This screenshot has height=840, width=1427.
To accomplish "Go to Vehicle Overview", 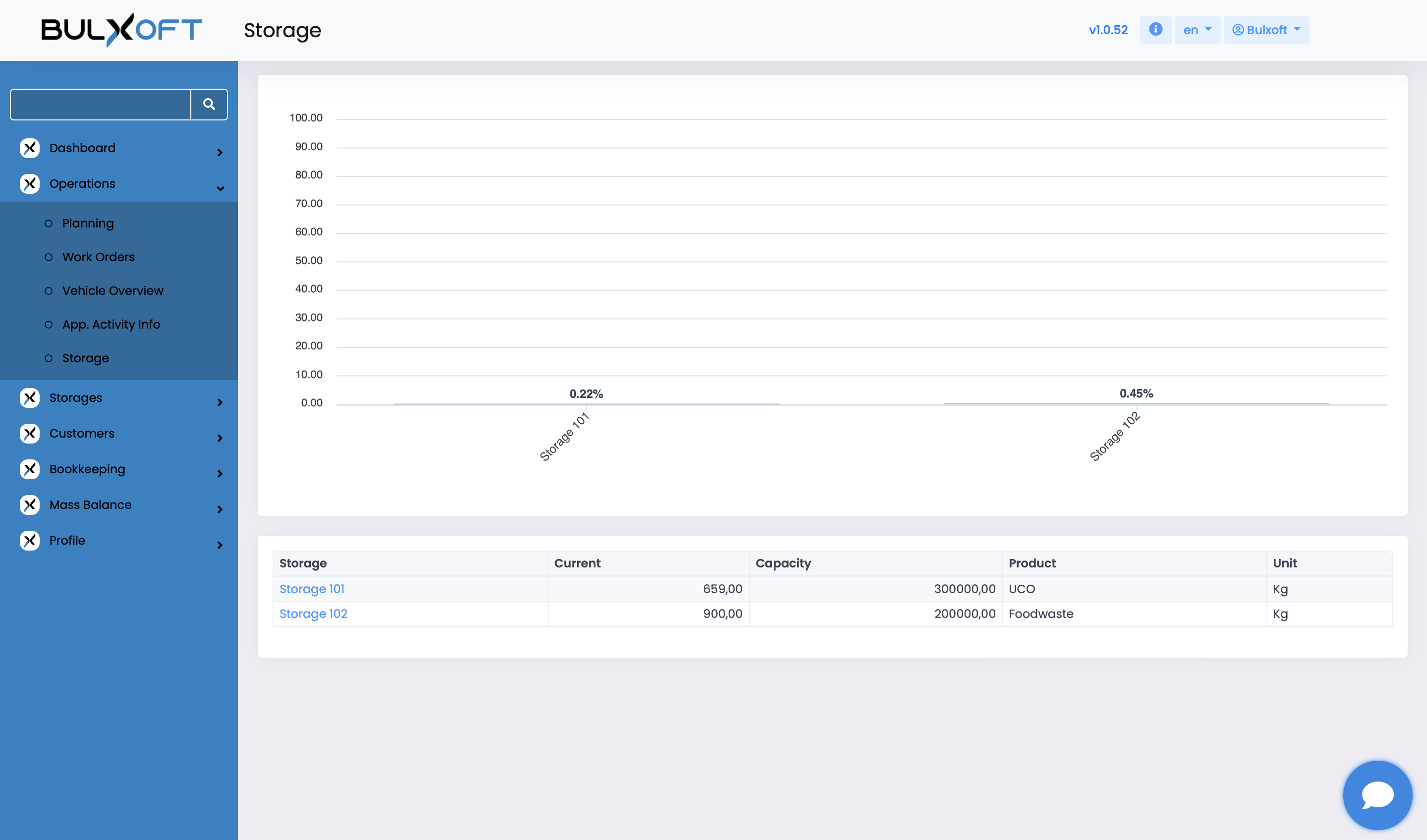I will click(x=113, y=291).
